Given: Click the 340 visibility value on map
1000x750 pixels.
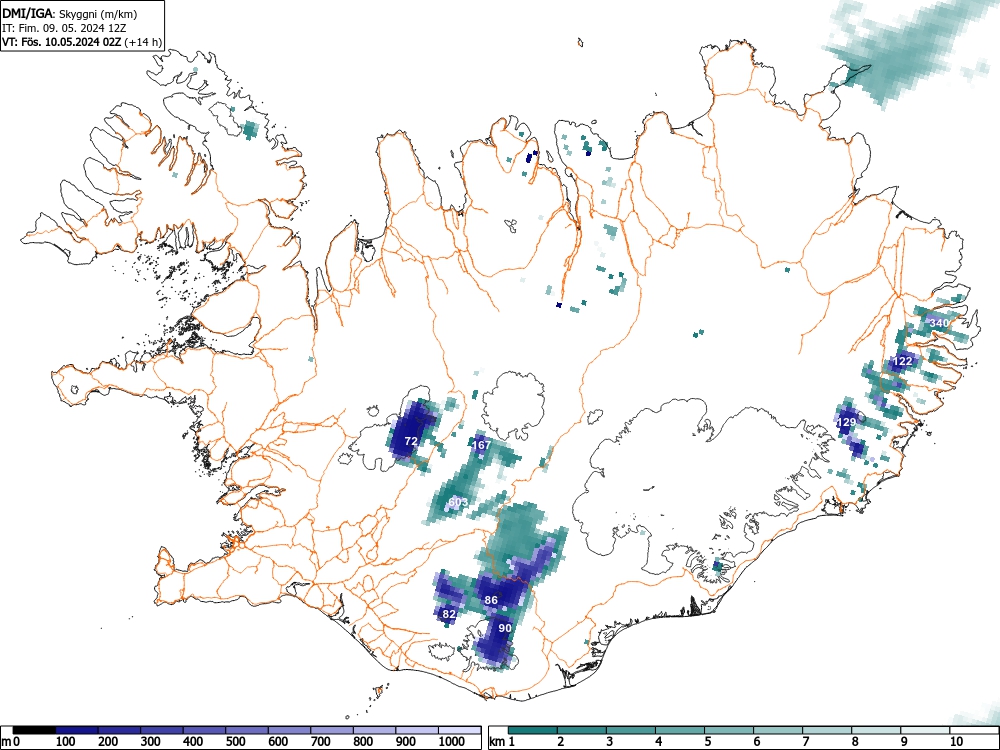Looking at the screenshot, I should click(939, 323).
